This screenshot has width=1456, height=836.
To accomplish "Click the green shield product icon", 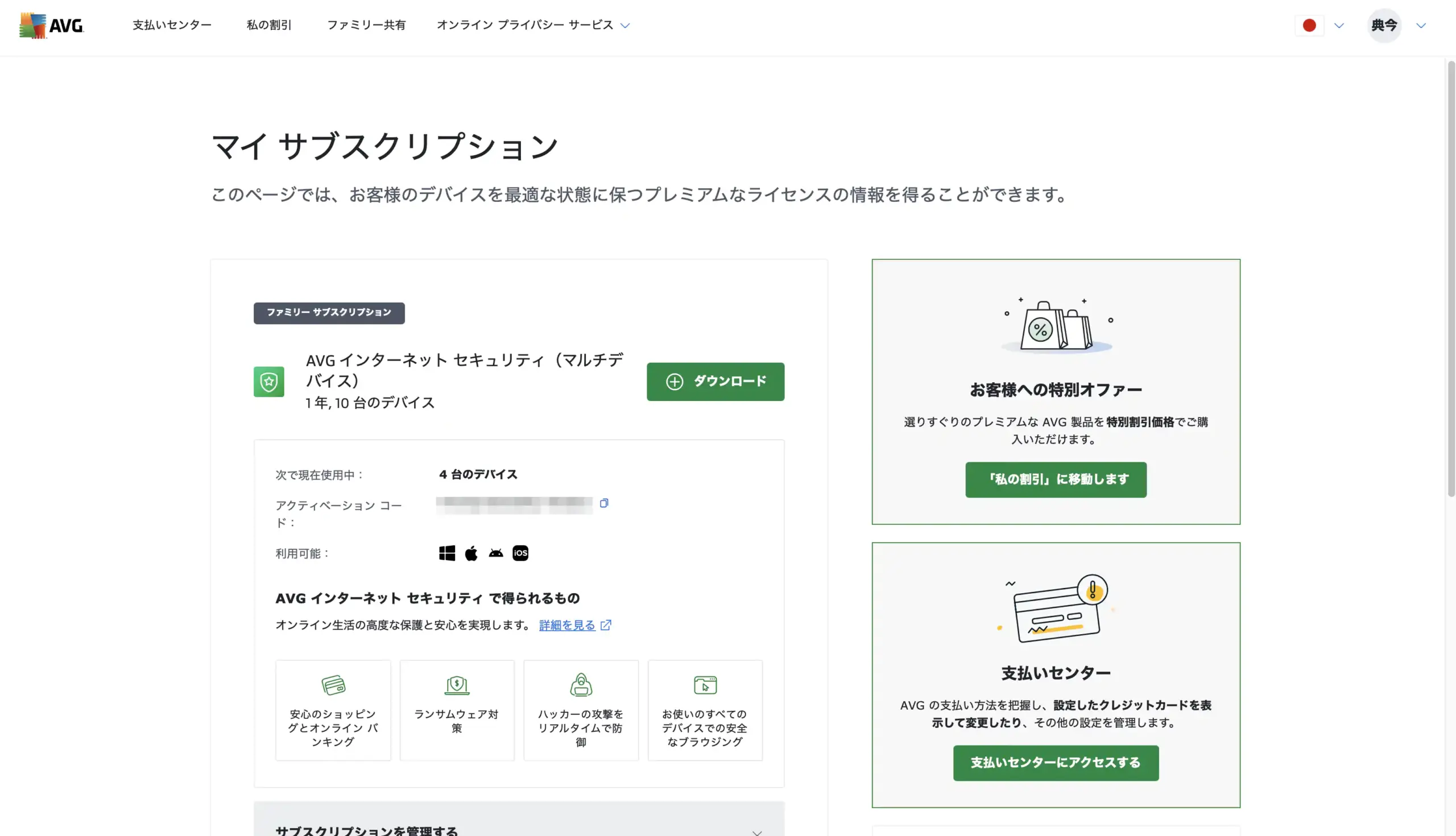I will click(268, 382).
